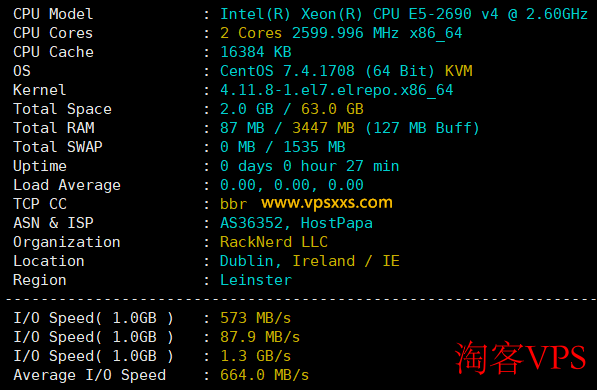This screenshot has width=597, height=390.
Task: Click the used space "2.0 GB"
Action: coord(247,109)
